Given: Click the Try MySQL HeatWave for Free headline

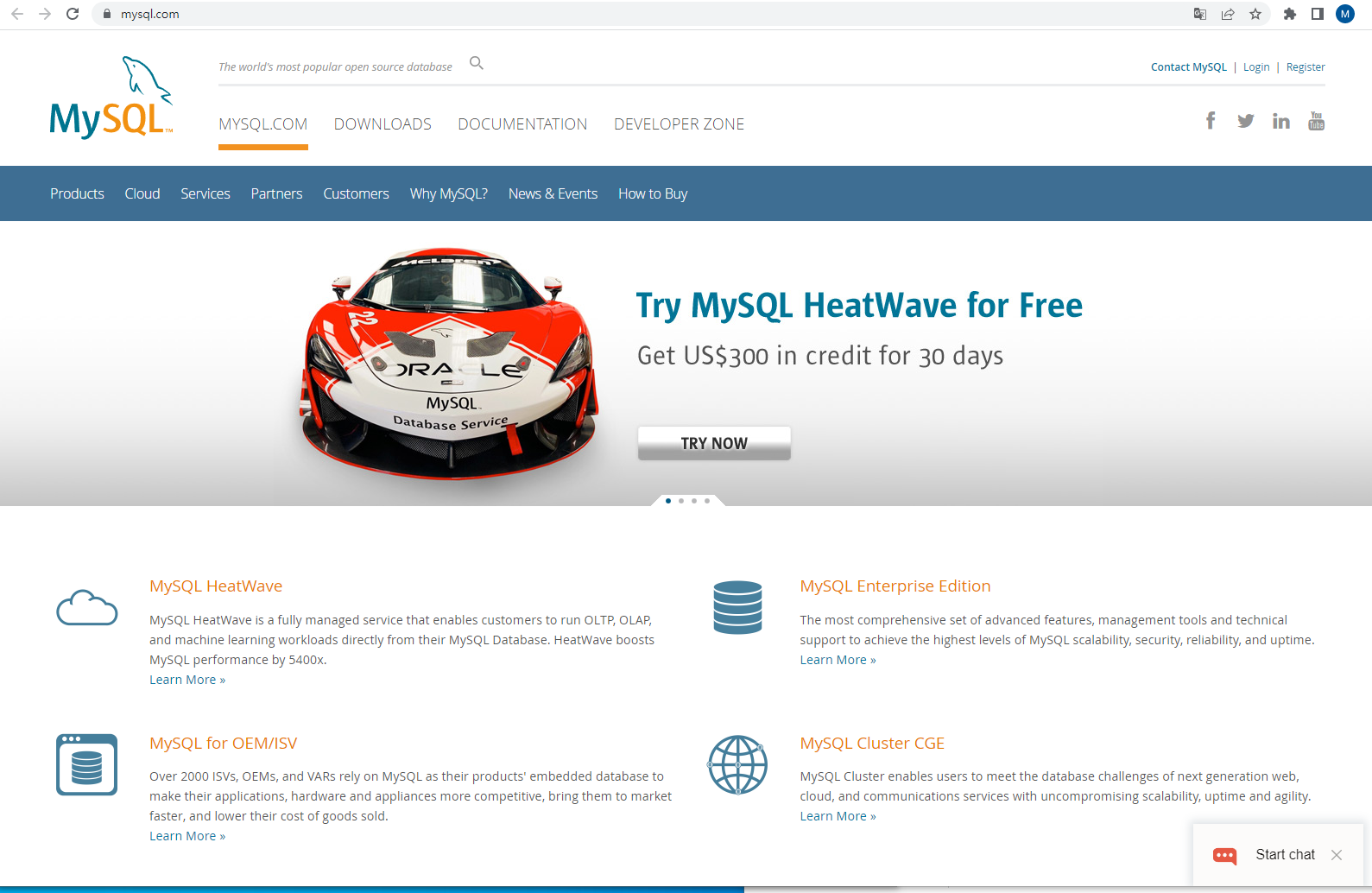Looking at the screenshot, I should pos(859,306).
